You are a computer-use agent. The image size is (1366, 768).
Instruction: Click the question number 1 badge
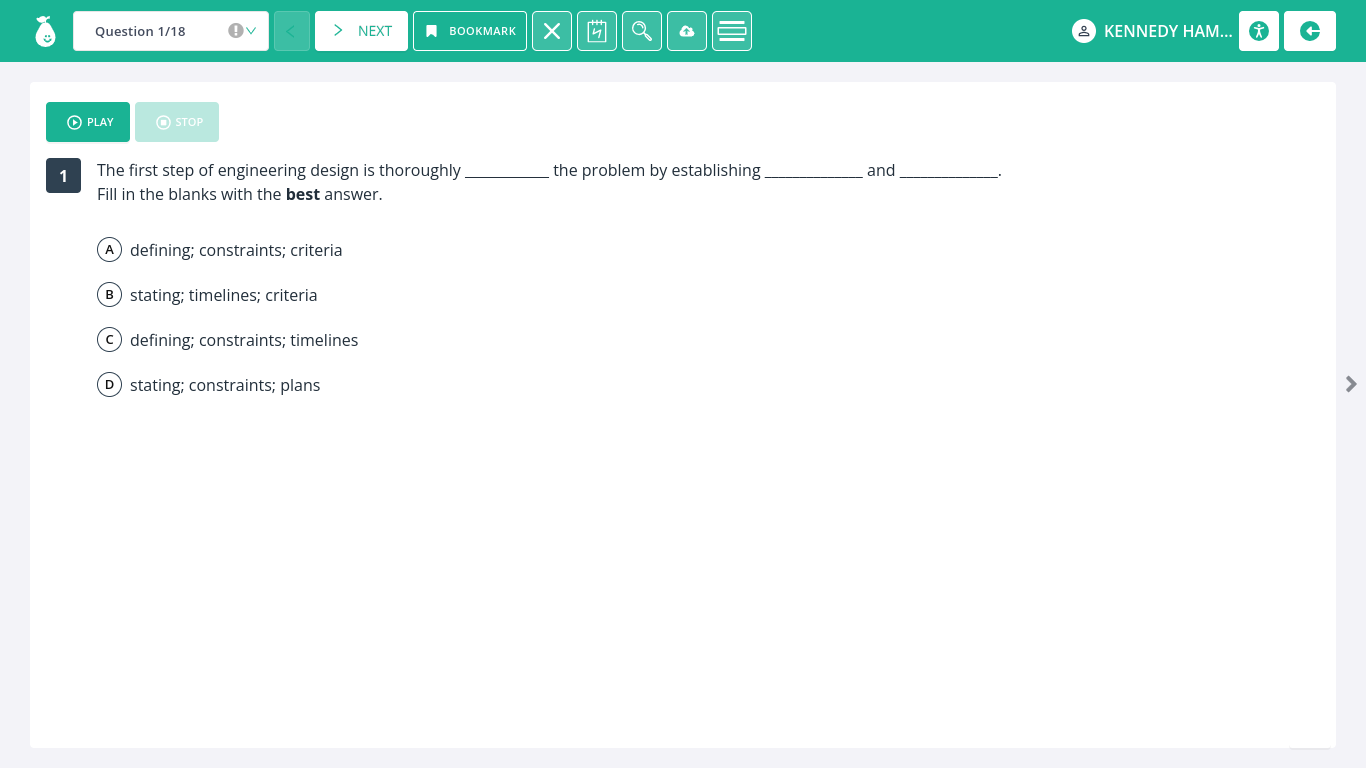click(x=63, y=176)
